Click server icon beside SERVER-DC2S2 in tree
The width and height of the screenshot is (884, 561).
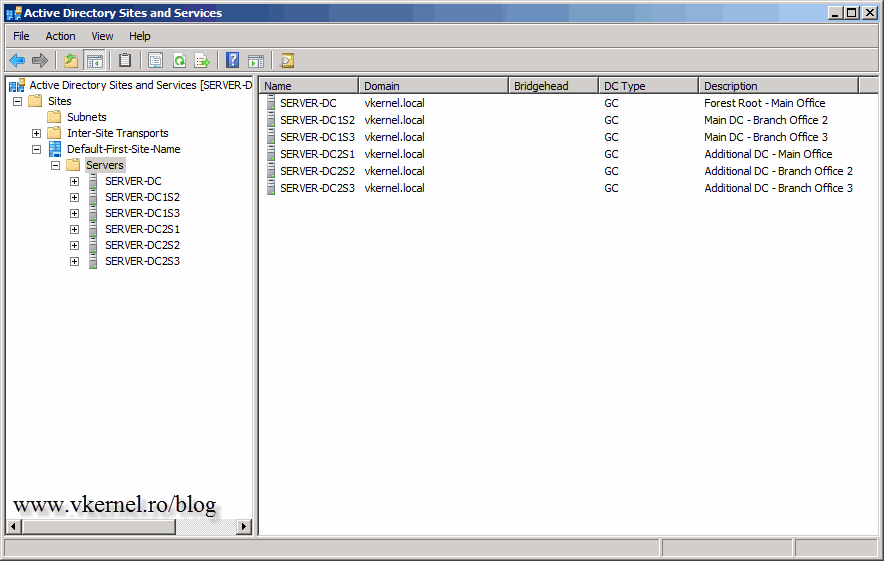point(93,245)
